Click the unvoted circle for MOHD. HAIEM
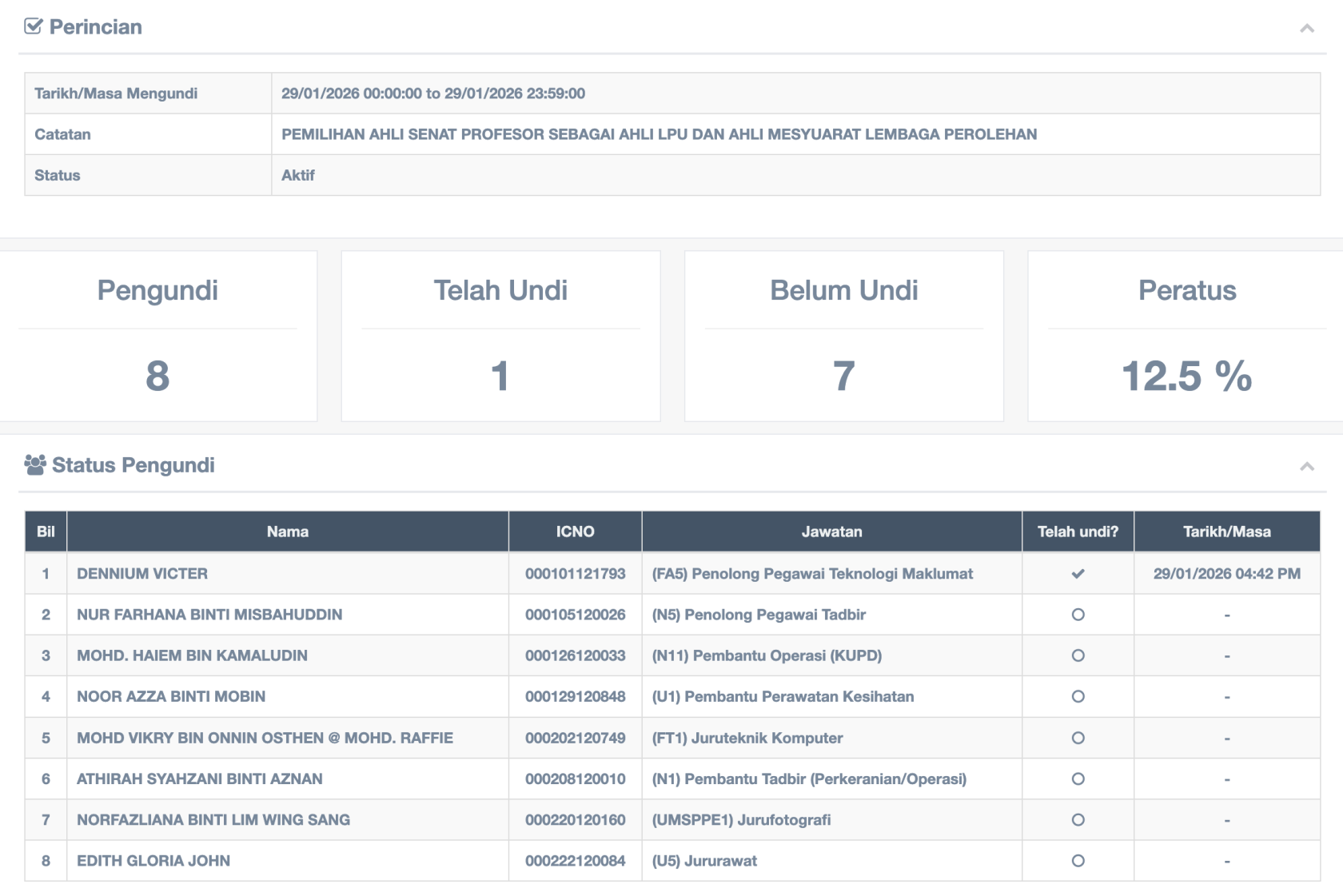Image resolution: width=1343 pixels, height=896 pixels. (x=1078, y=655)
